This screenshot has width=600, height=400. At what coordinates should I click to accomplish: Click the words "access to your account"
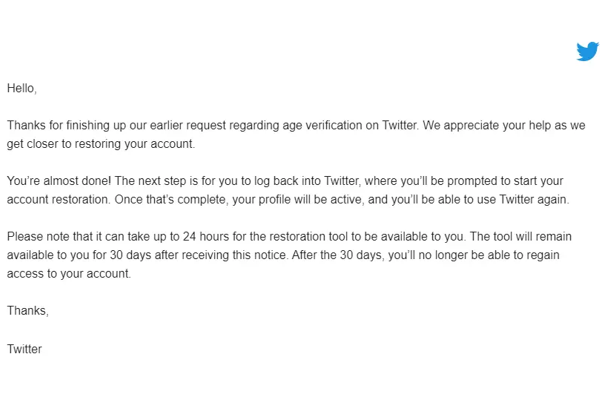click(68, 273)
